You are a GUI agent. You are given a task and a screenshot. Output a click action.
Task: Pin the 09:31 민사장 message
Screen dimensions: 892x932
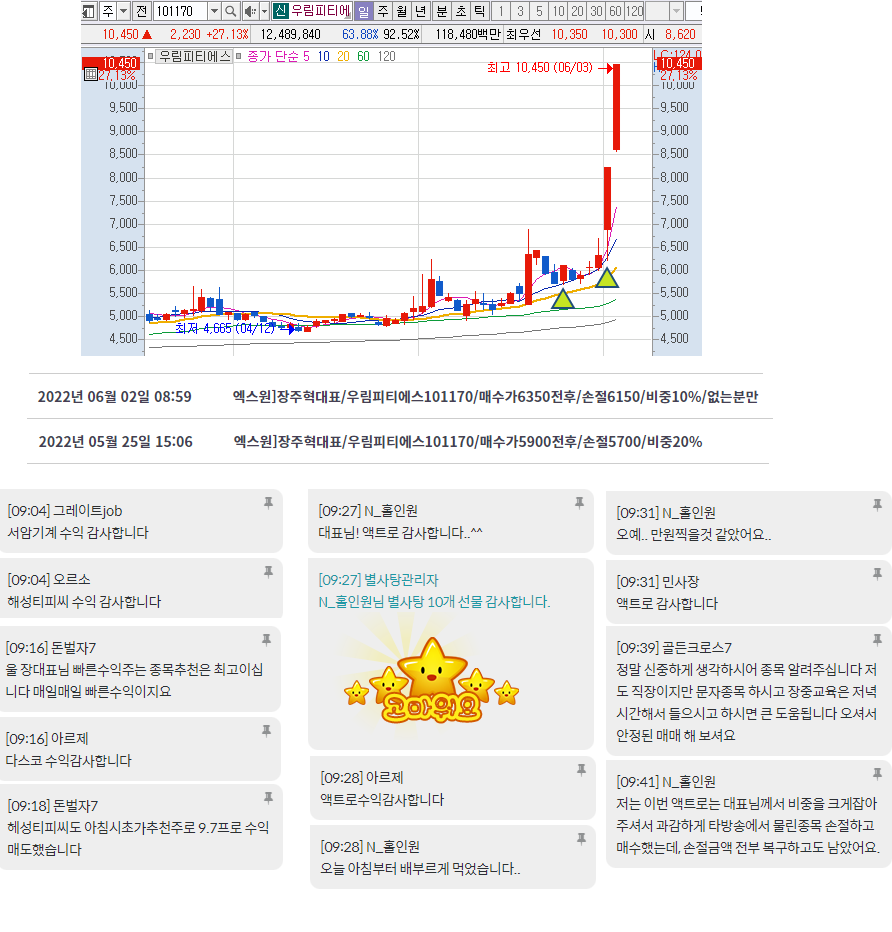tap(877, 574)
